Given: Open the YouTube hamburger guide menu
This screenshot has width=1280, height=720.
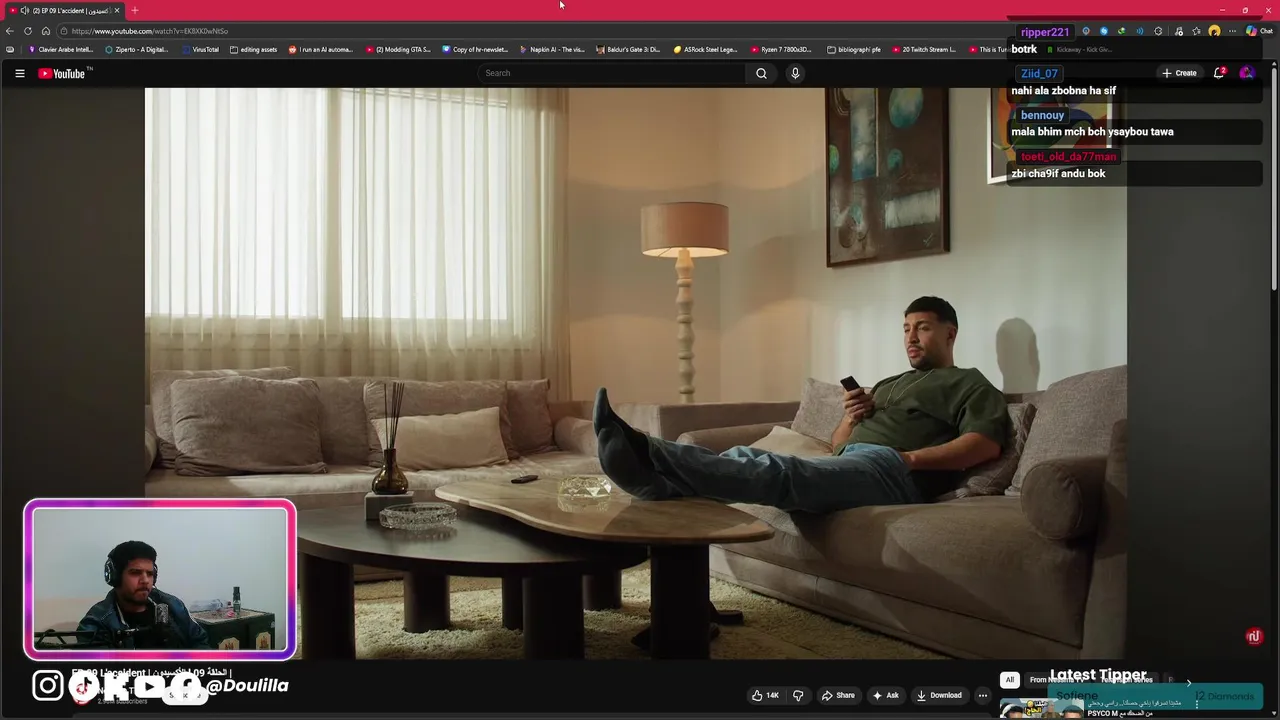Looking at the screenshot, I should click(19, 73).
